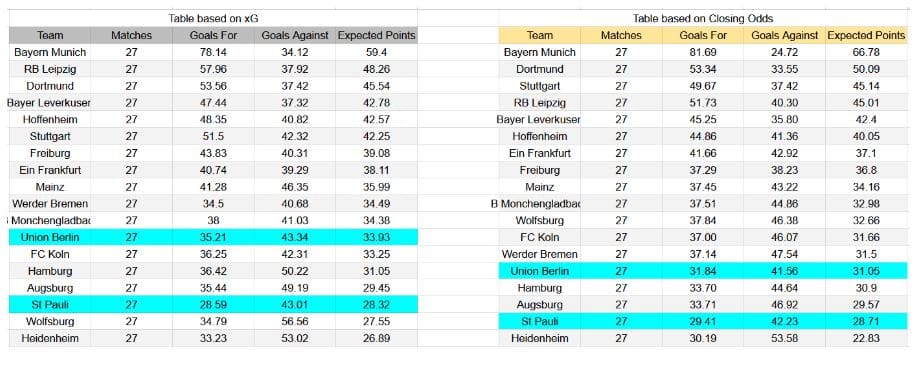Click the gray Team header in xG table
The width and height of the screenshot is (921, 367).
[x=50, y=35]
